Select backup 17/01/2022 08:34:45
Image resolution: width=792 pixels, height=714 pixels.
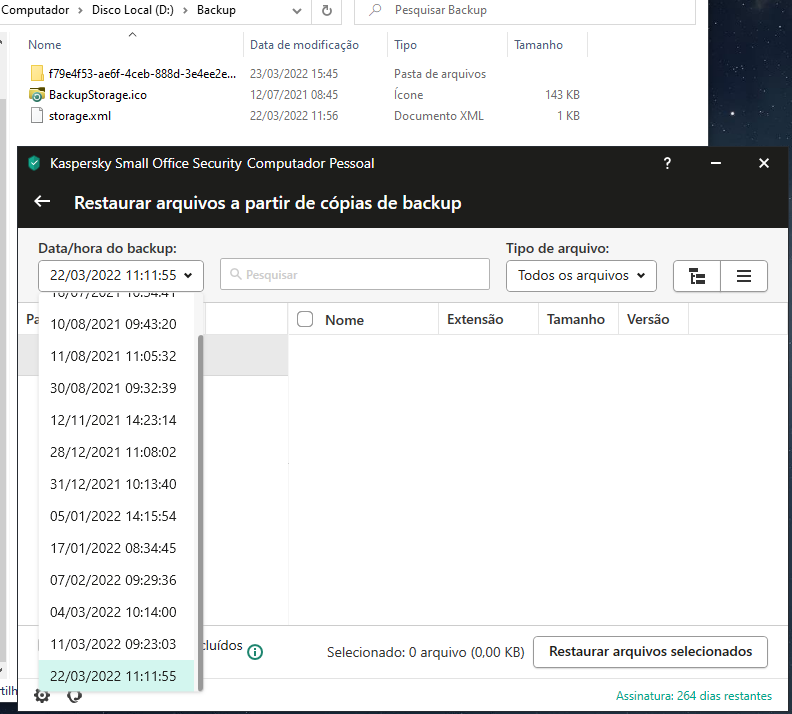116,548
